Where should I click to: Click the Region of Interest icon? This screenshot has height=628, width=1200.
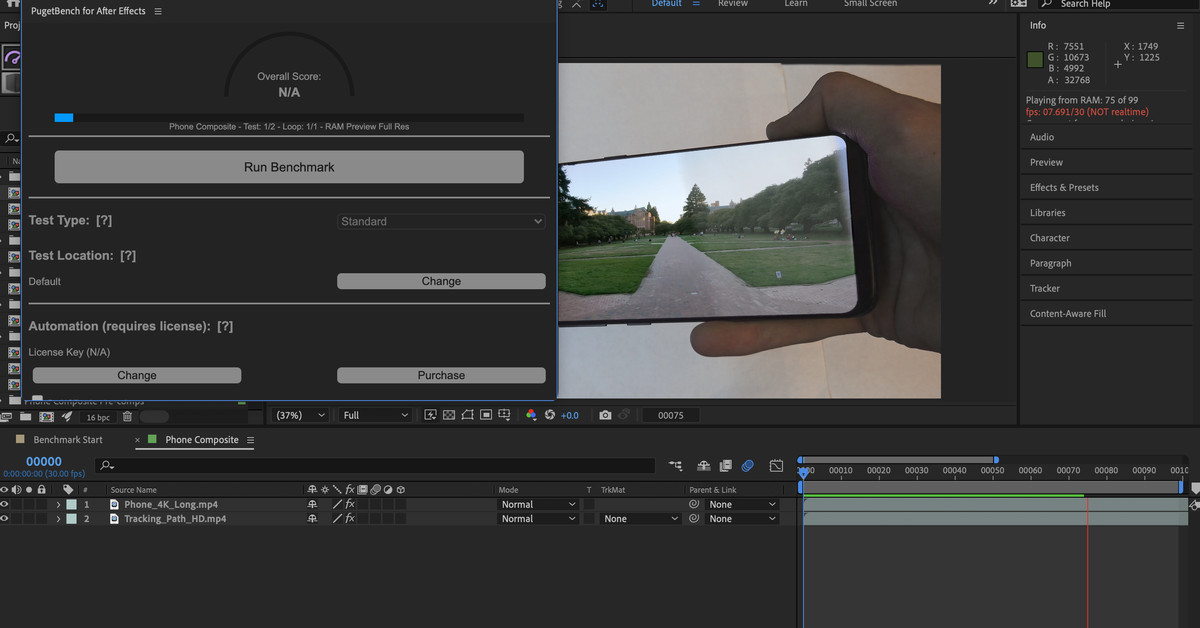[486, 415]
